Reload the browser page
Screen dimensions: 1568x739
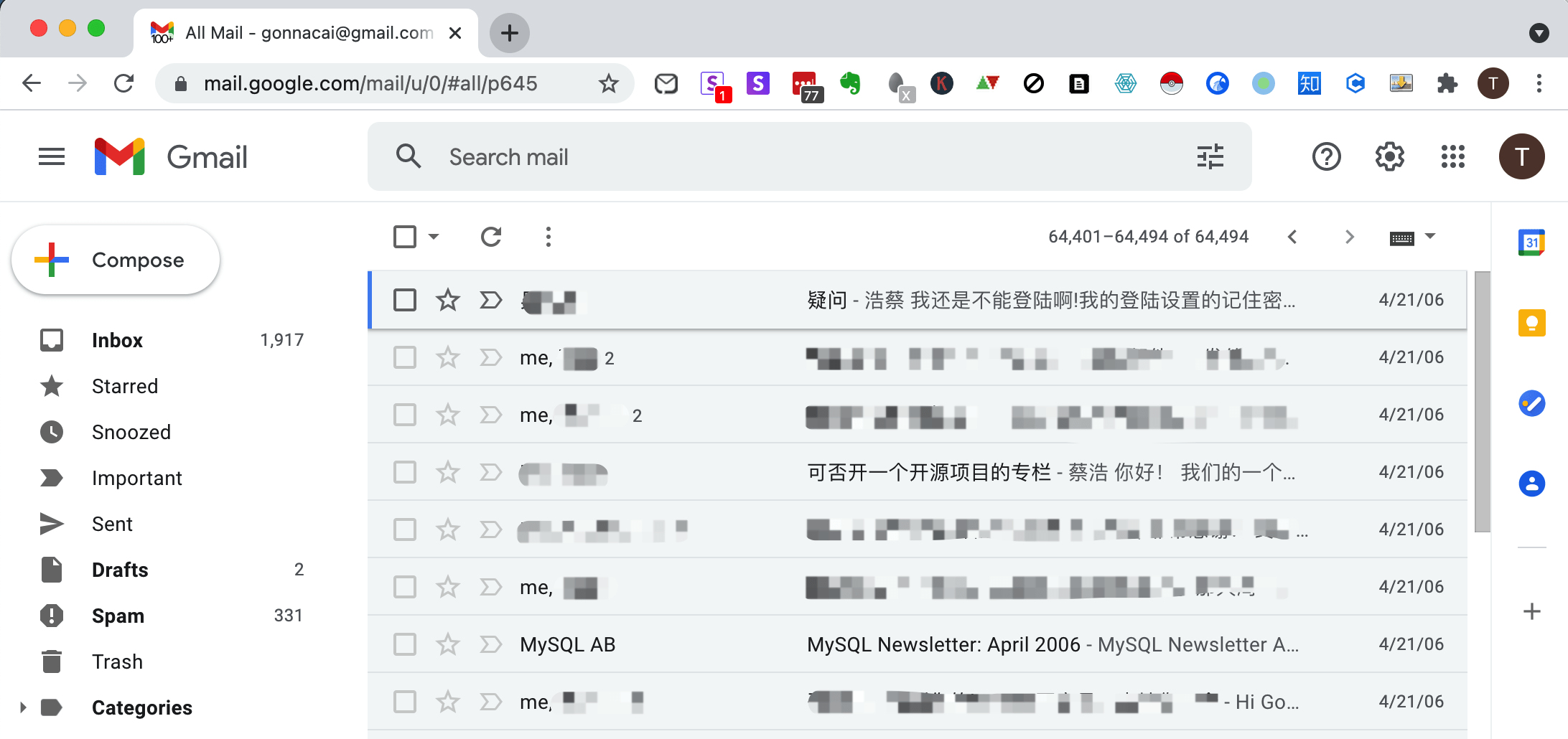pyautogui.click(x=123, y=84)
